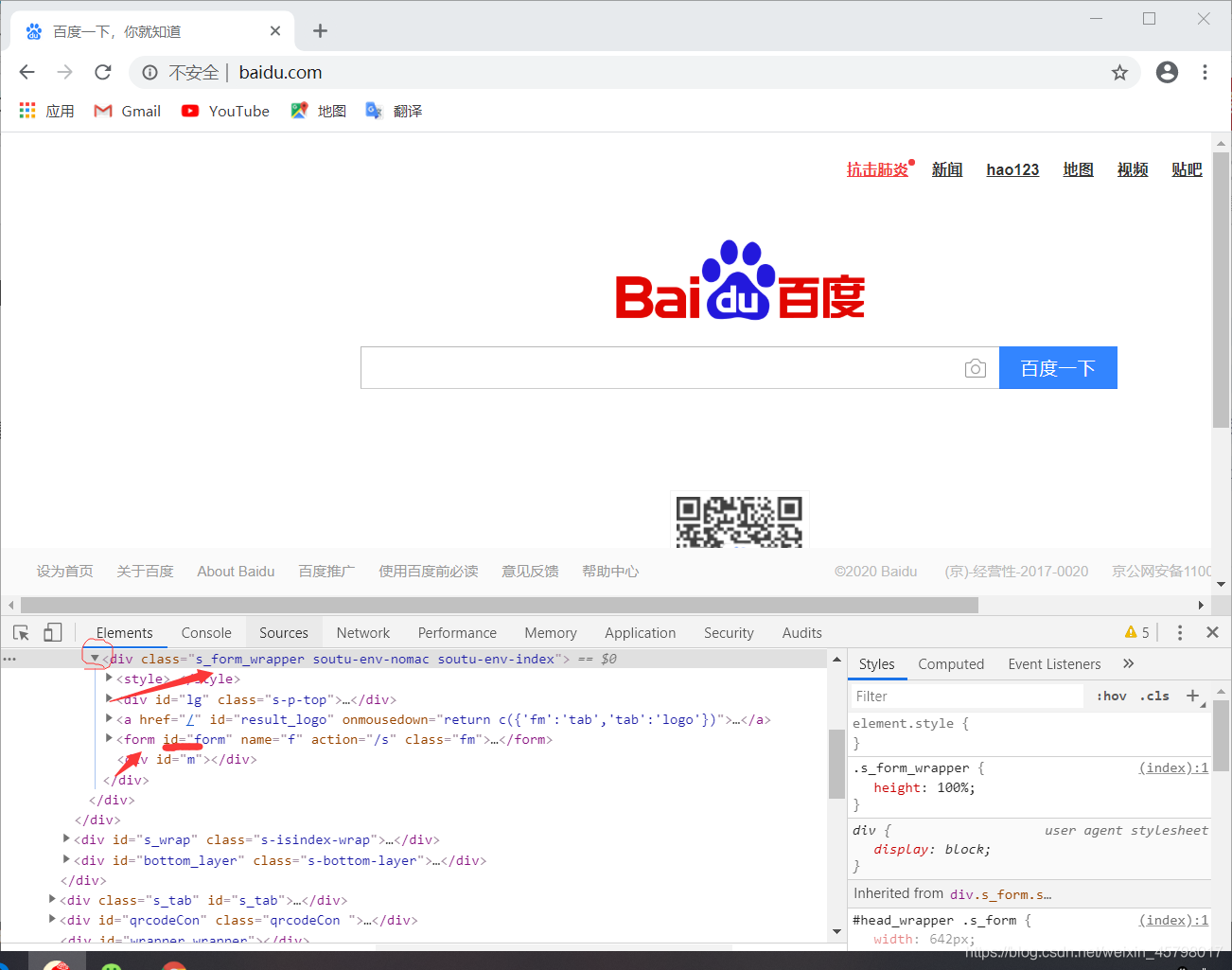Switch to the Audits tab
The height and width of the screenshot is (970, 1232).
[802, 633]
